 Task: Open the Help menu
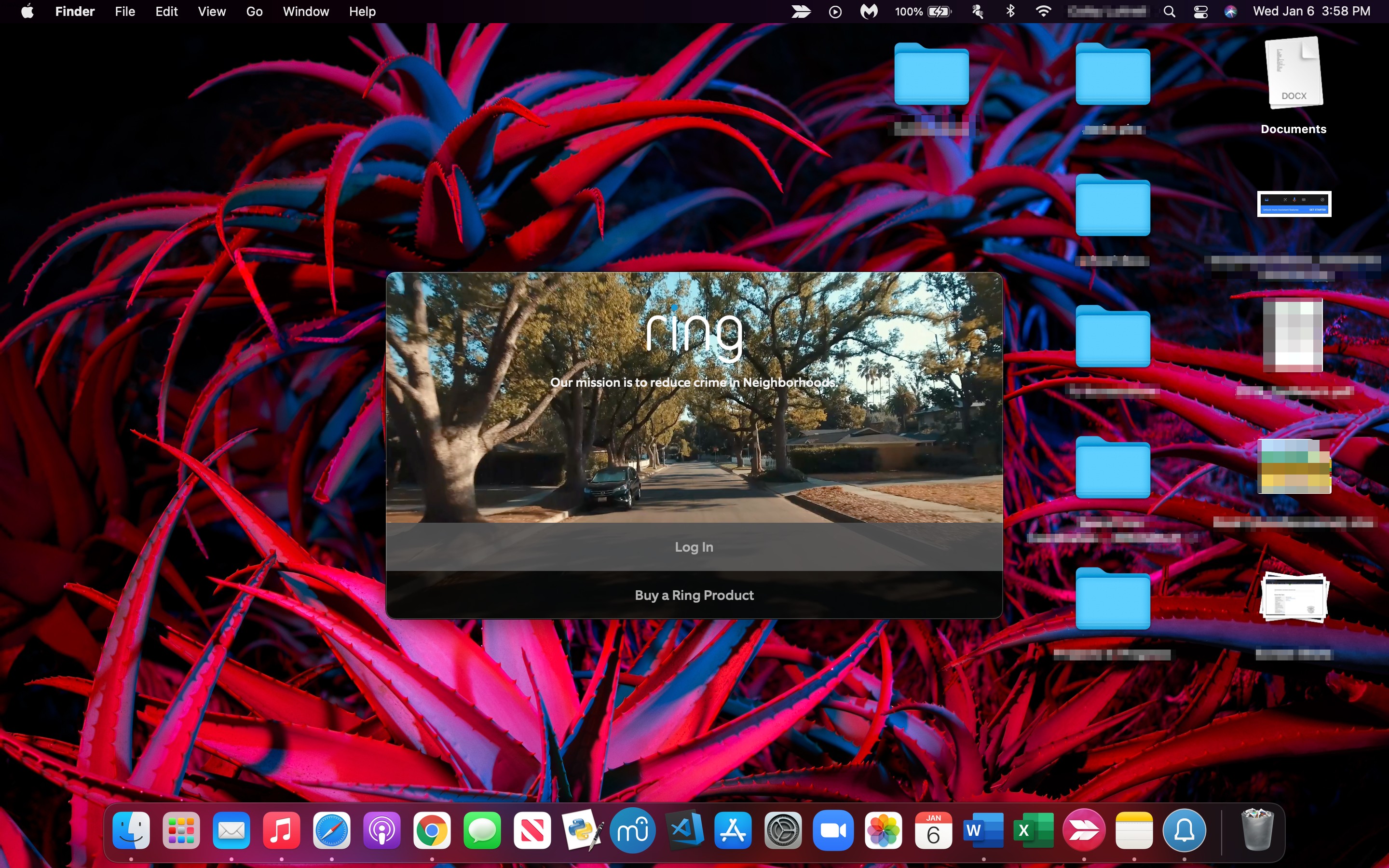(x=362, y=12)
